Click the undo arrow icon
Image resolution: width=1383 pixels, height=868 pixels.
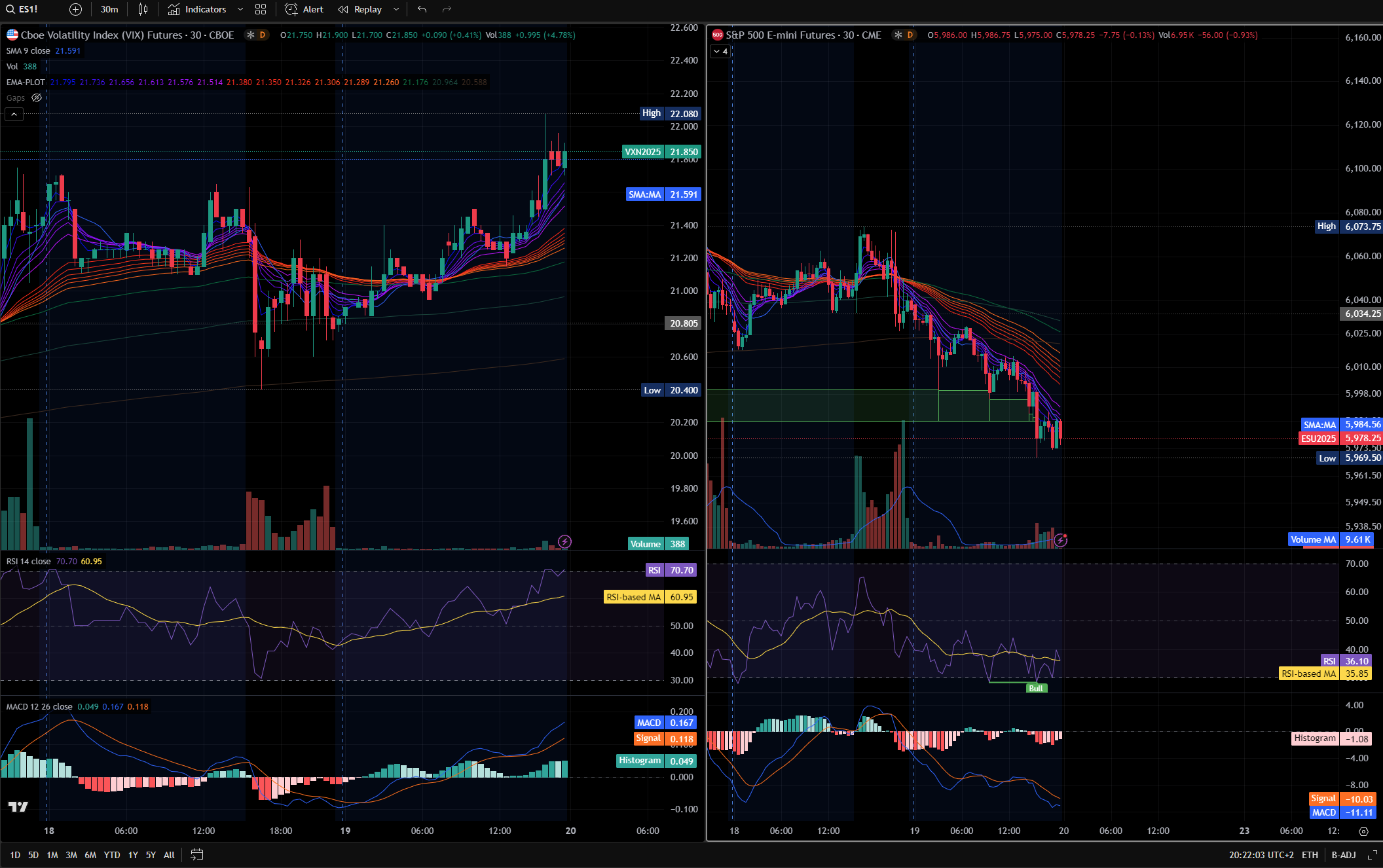[x=422, y=9]
